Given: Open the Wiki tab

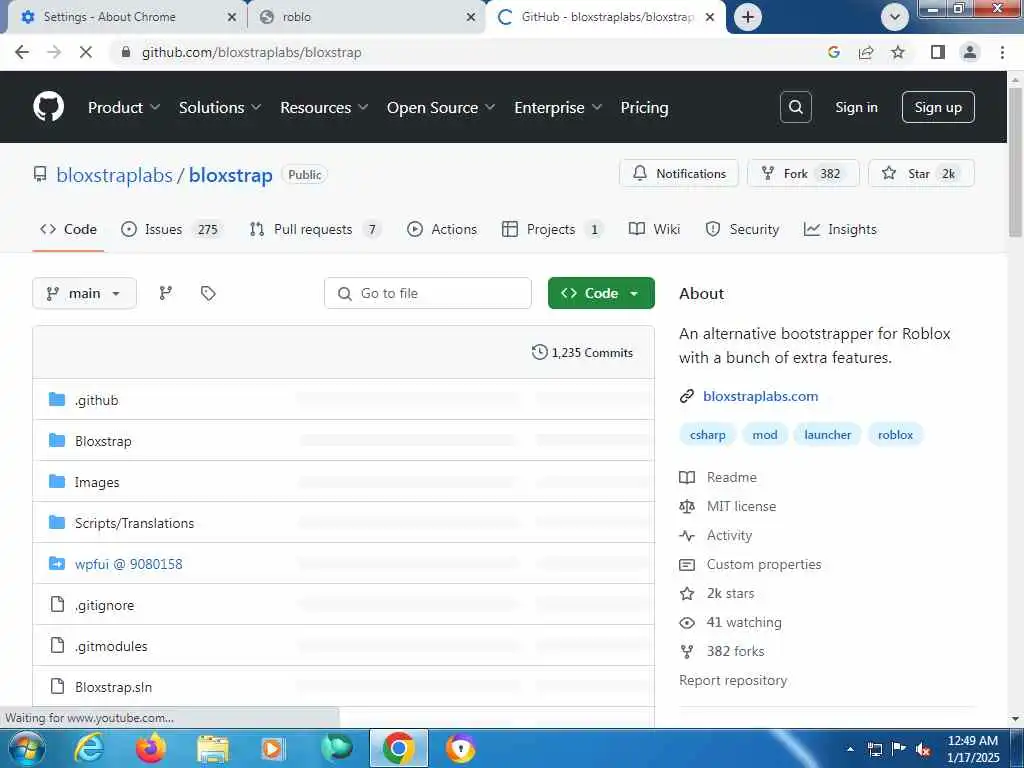Looking at the screenshot, I should pos(654,229).
